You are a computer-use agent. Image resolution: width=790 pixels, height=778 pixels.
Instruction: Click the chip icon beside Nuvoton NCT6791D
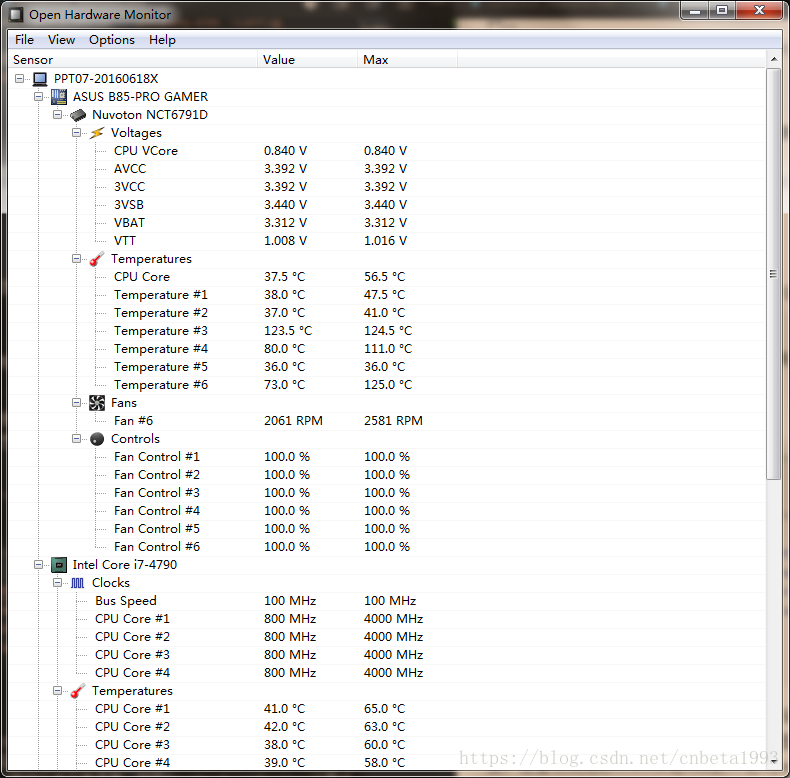click(x=78, y=115)
